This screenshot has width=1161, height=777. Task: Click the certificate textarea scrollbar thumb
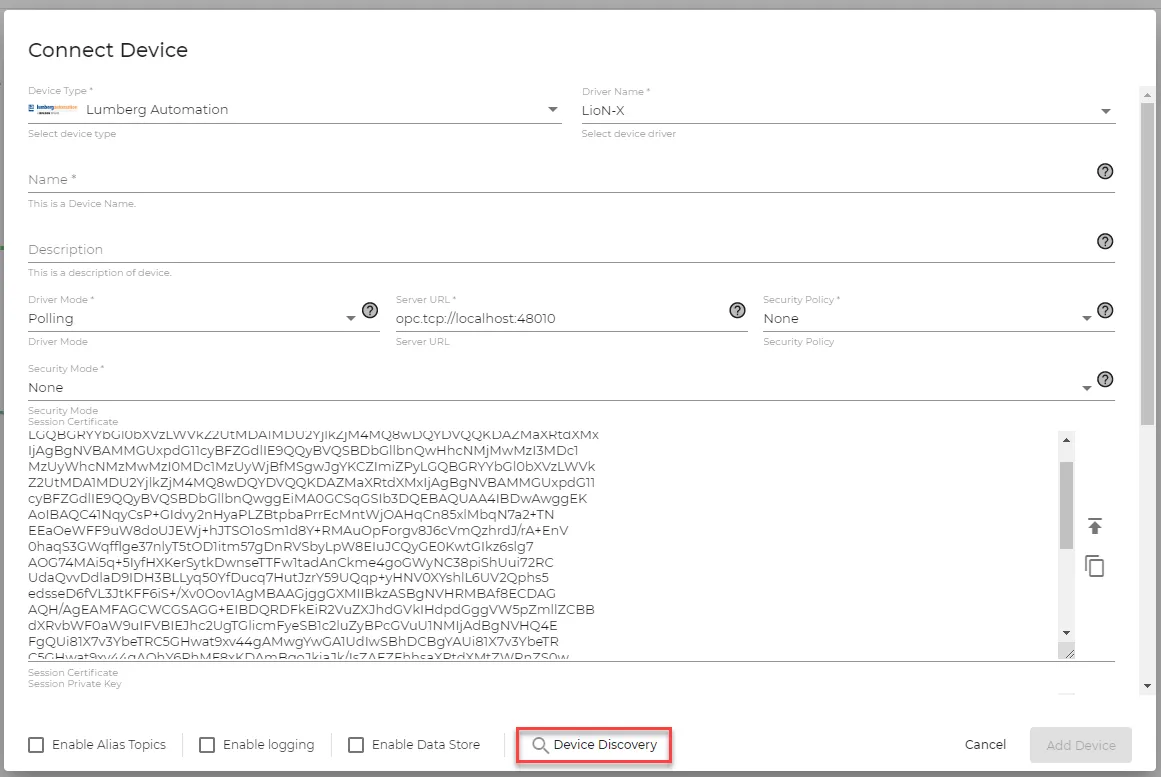(x=1066, y=505)
